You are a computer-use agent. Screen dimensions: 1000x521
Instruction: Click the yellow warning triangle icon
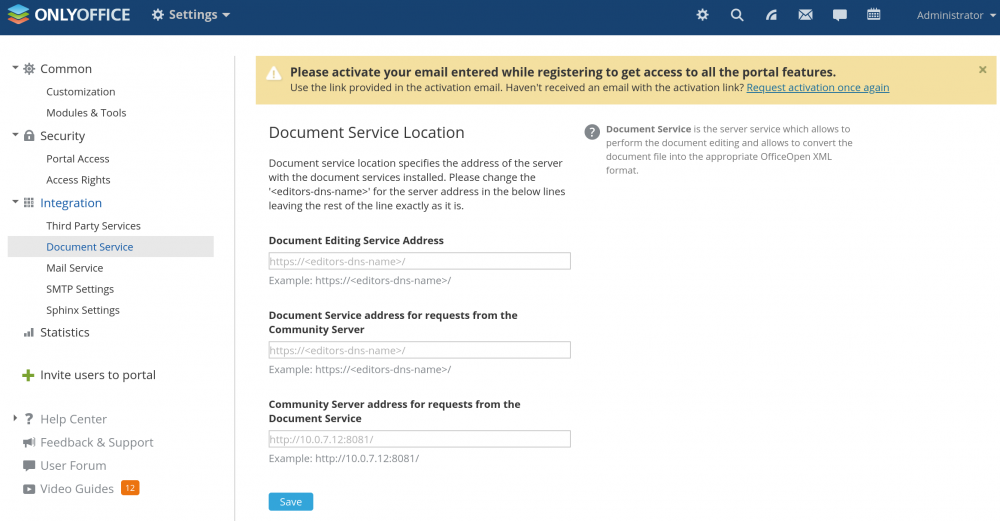coord(274,73)
